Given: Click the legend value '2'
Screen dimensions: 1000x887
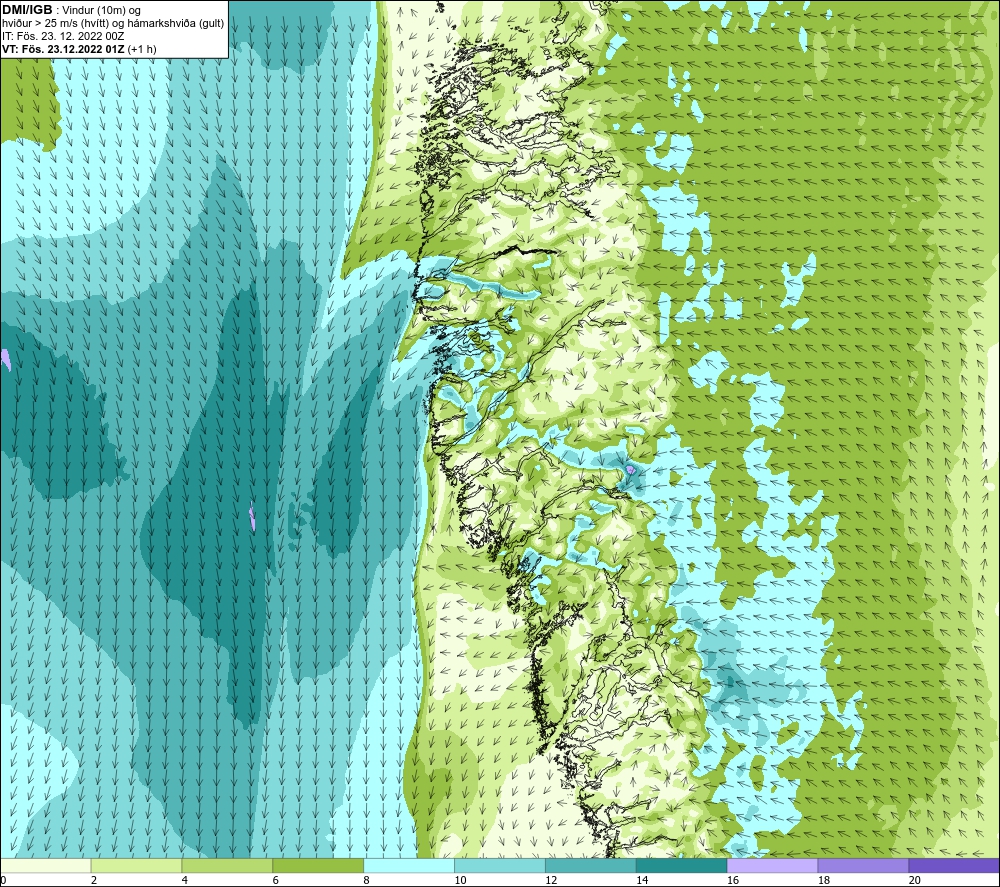Looking at the screenshot, I should tap(94, 881).
